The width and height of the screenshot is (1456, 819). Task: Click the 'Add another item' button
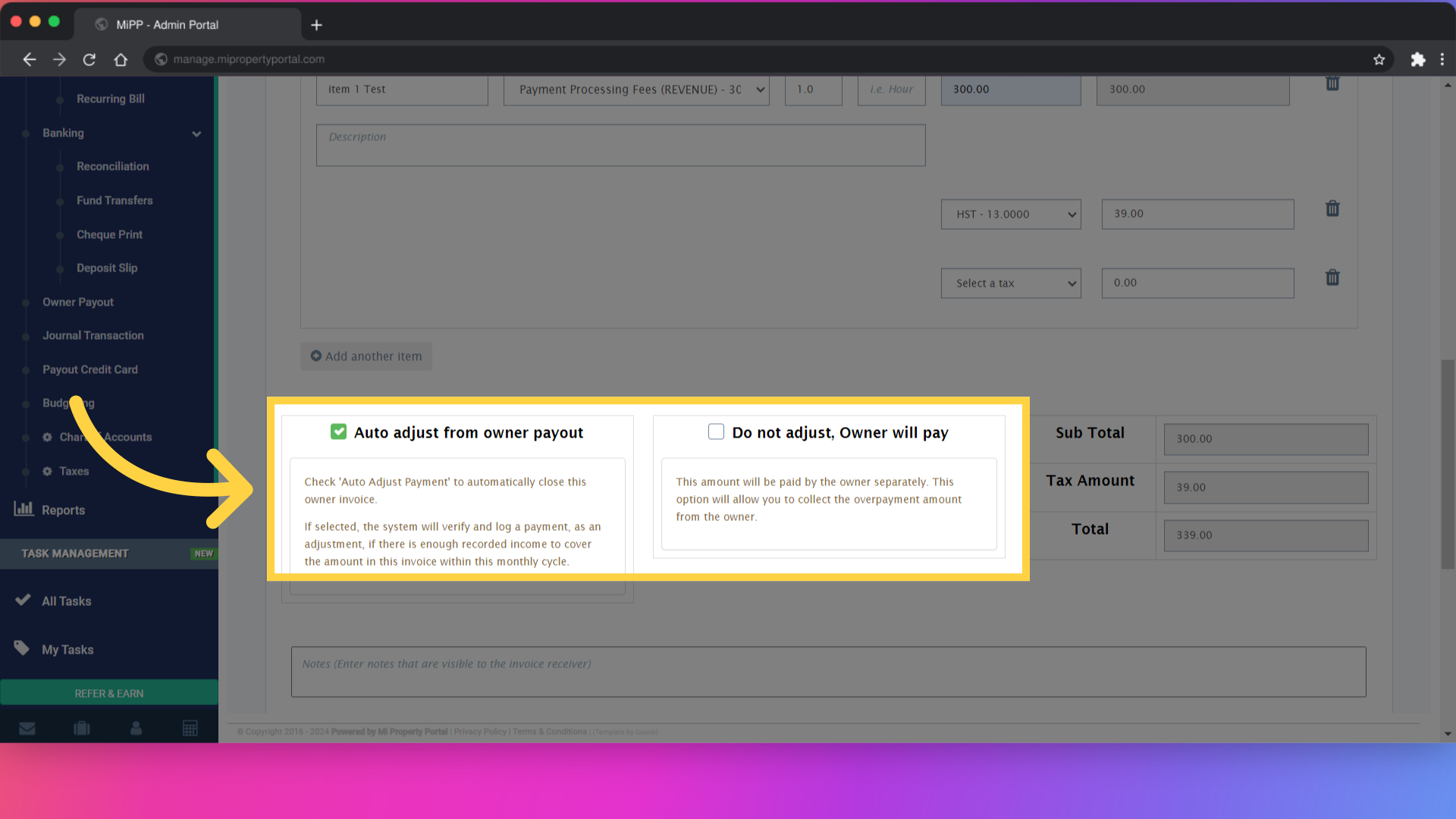tap(366, 356)
